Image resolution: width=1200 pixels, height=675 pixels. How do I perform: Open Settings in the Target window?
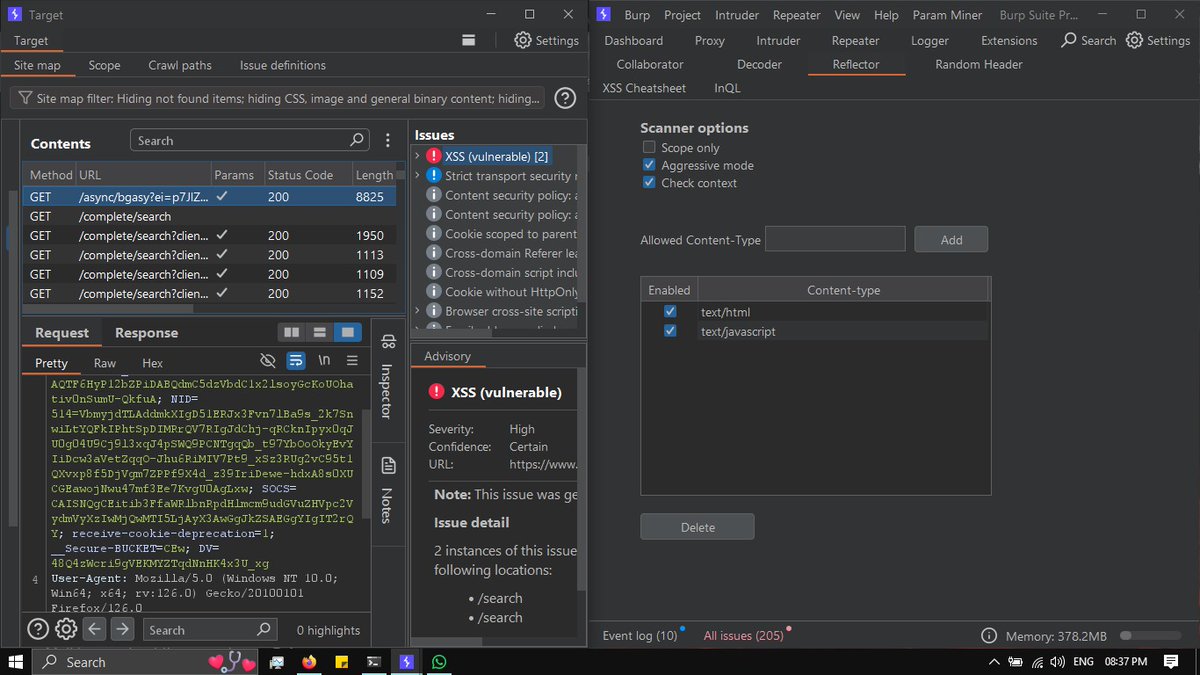click(x=546, y=40)
